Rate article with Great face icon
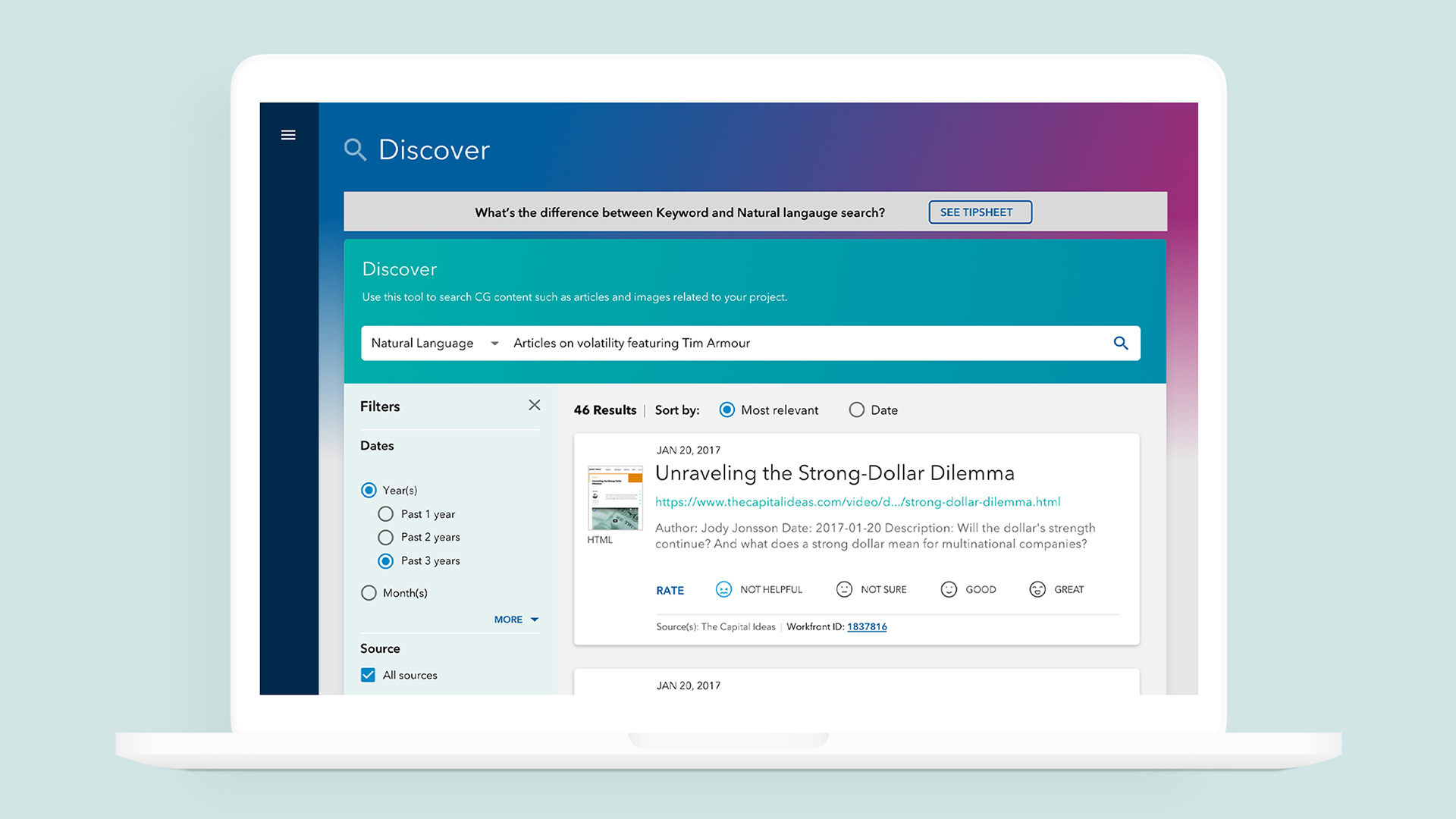This screenshot has height=819, width=1456. [1037, 589]
